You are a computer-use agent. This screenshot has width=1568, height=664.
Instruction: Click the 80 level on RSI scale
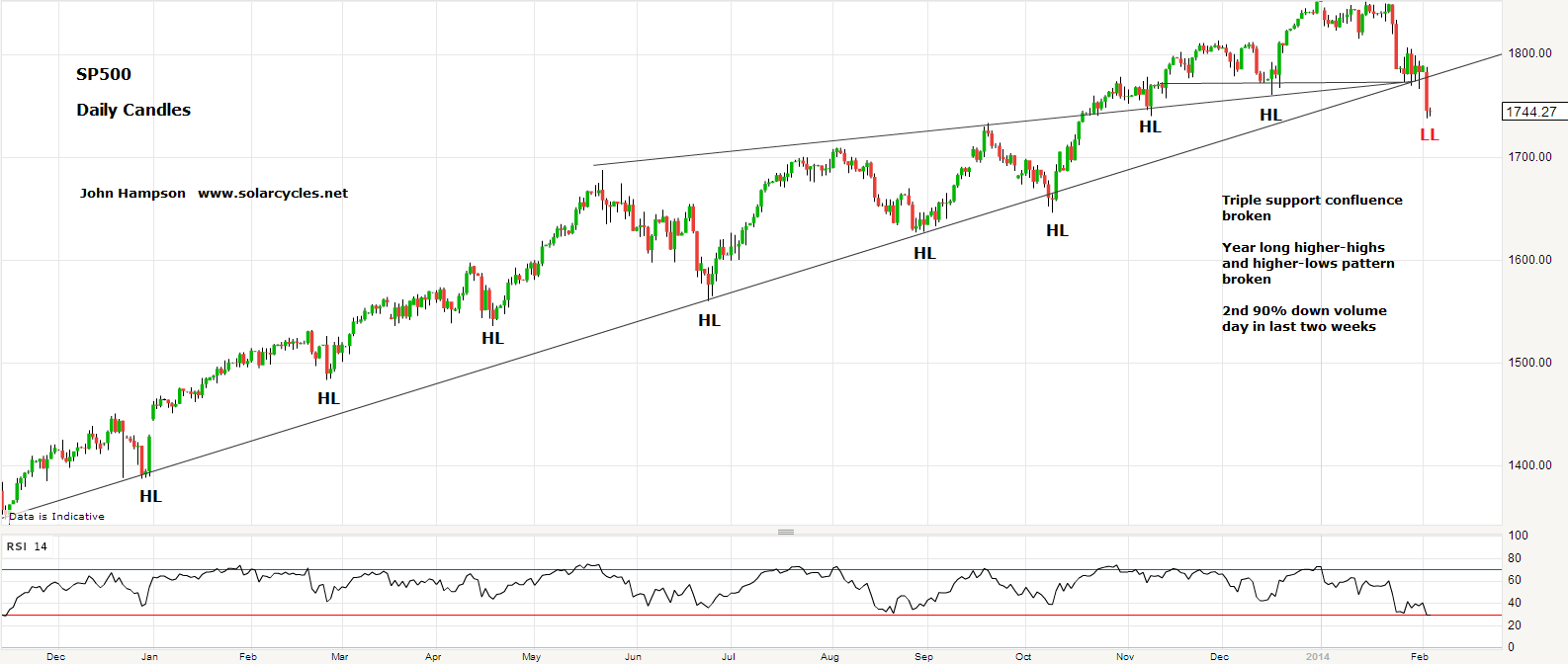click(x=1514, y=558)
